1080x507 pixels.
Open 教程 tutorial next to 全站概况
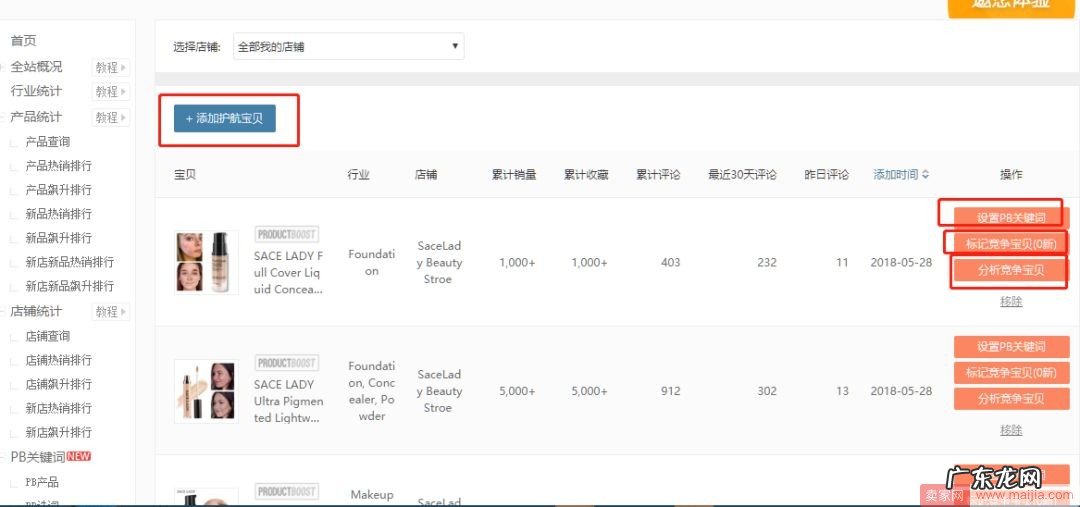pos(111,68)
